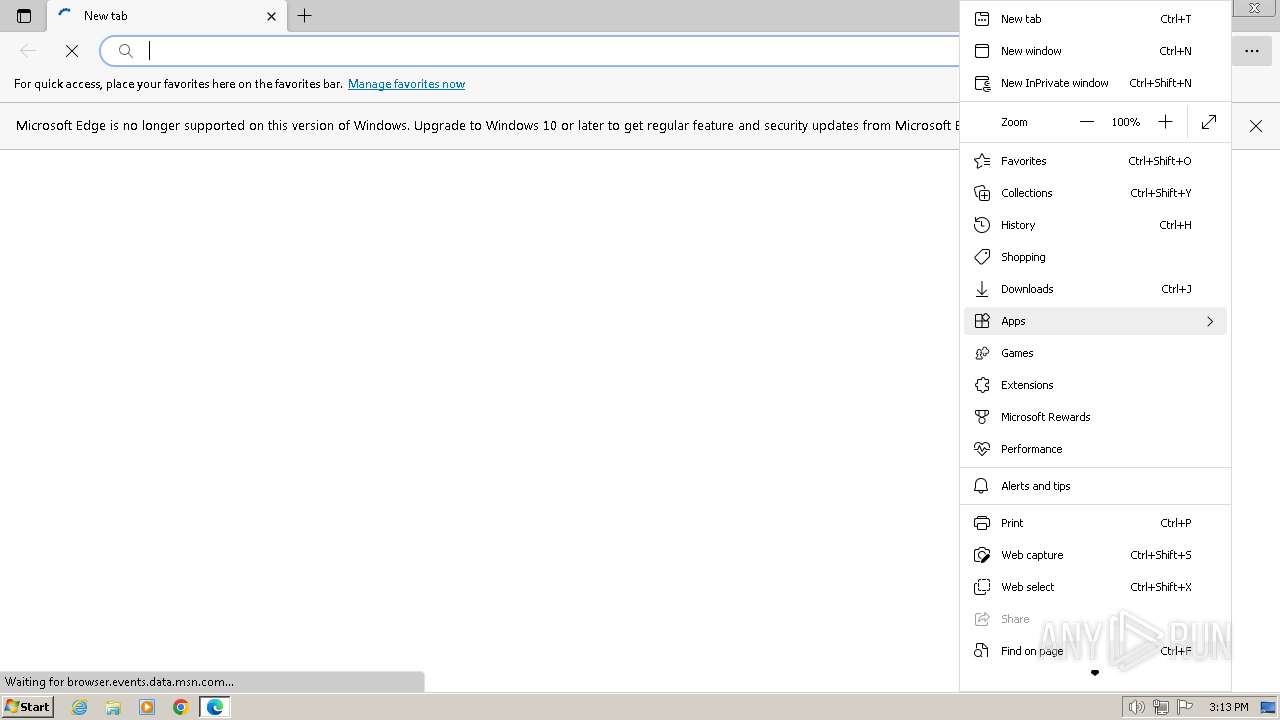Decrease zoom with the minus button
Image resolution: width=1280 pixels, height=720 pixels.
pos(1087,122)
